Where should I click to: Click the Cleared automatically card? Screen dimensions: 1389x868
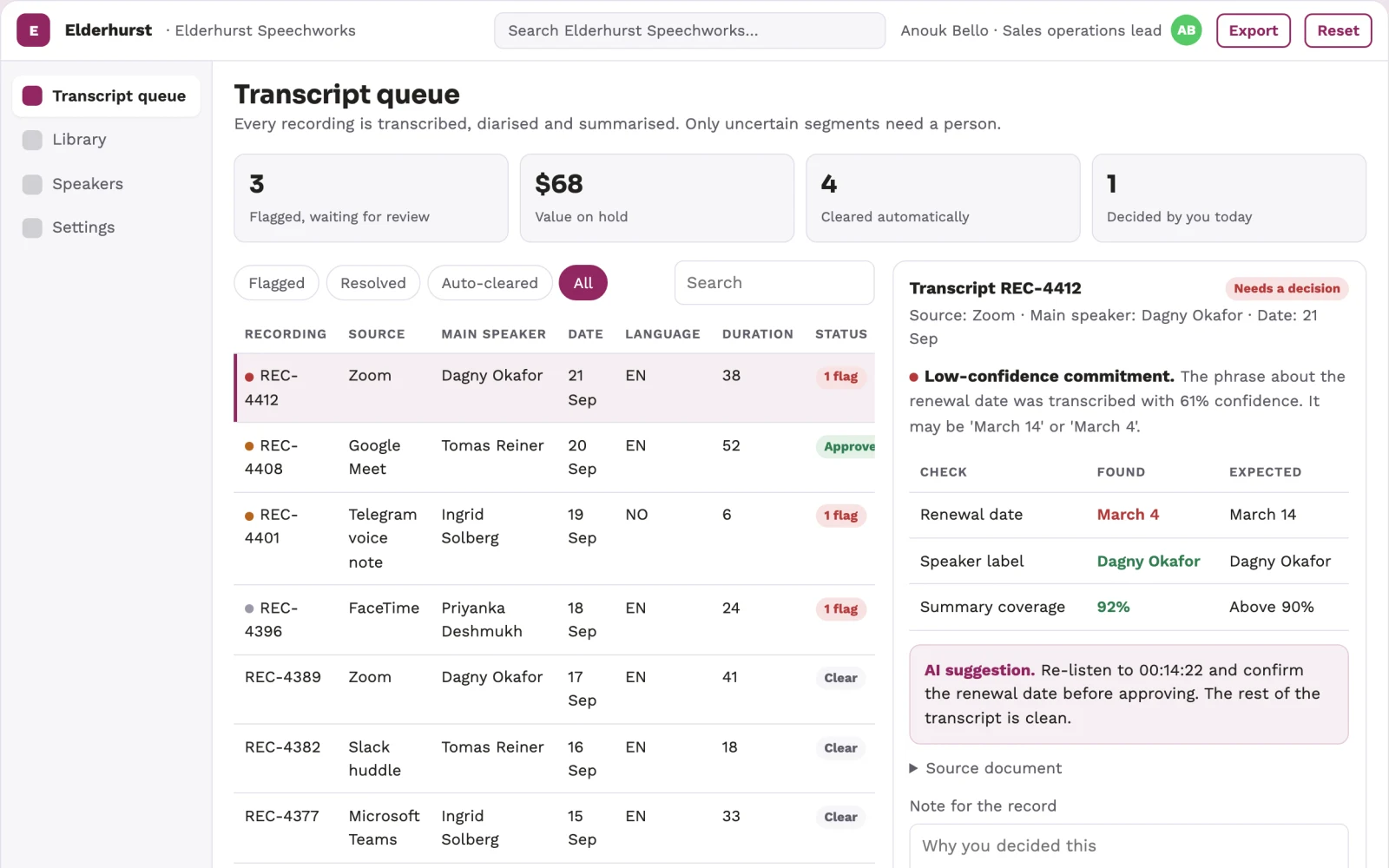click(943, 198)
